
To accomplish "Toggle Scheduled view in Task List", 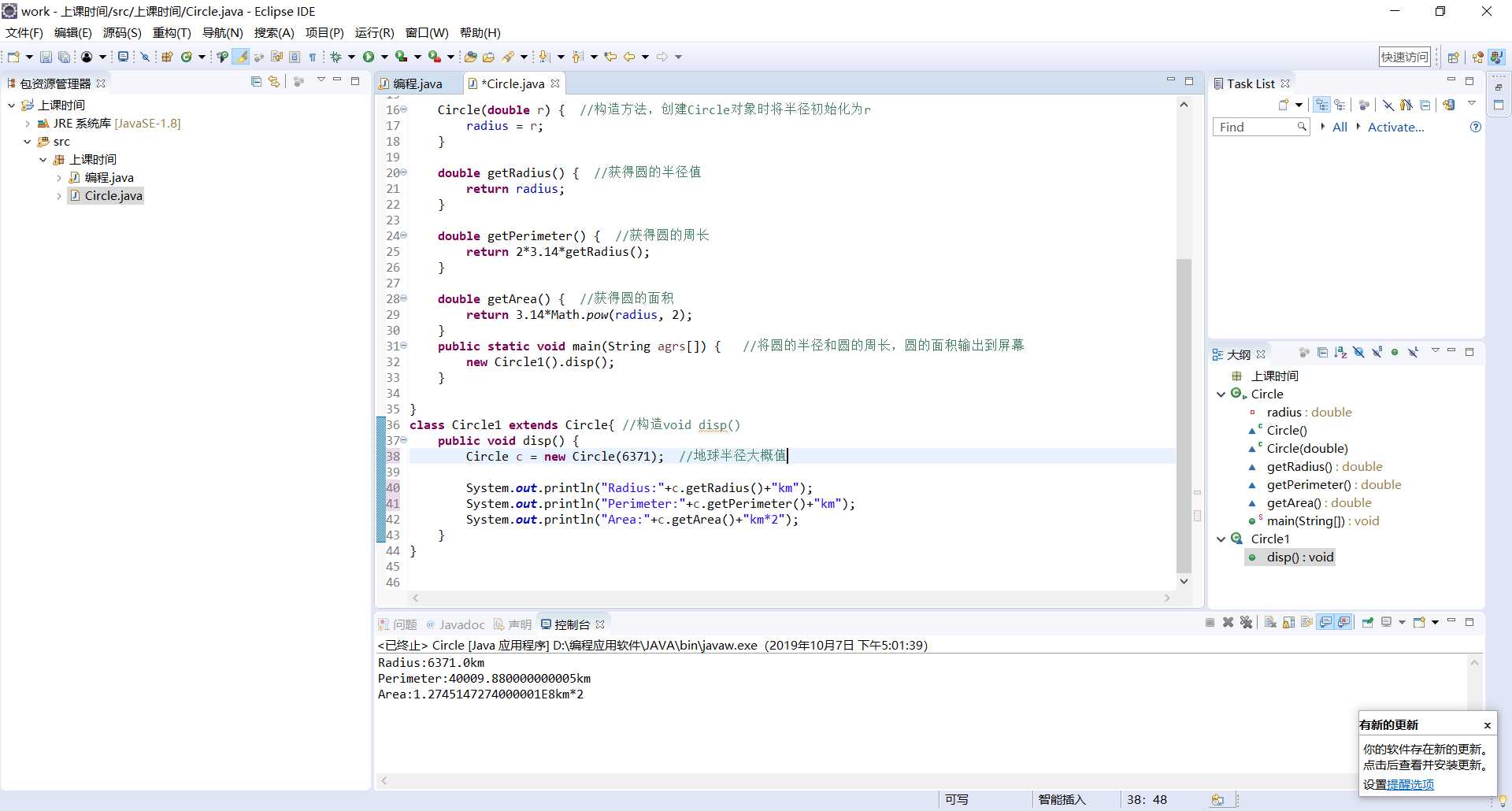I will point(1340,105).
